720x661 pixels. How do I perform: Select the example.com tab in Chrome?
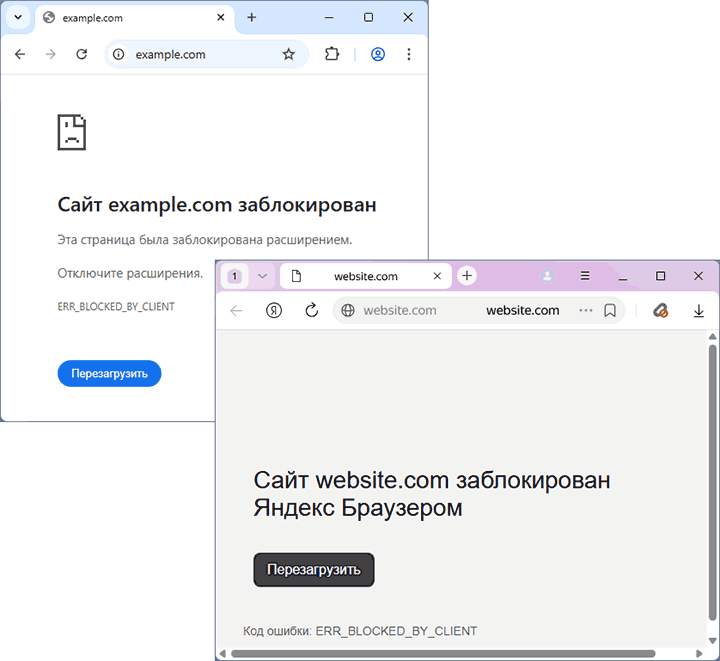point(135,18)
